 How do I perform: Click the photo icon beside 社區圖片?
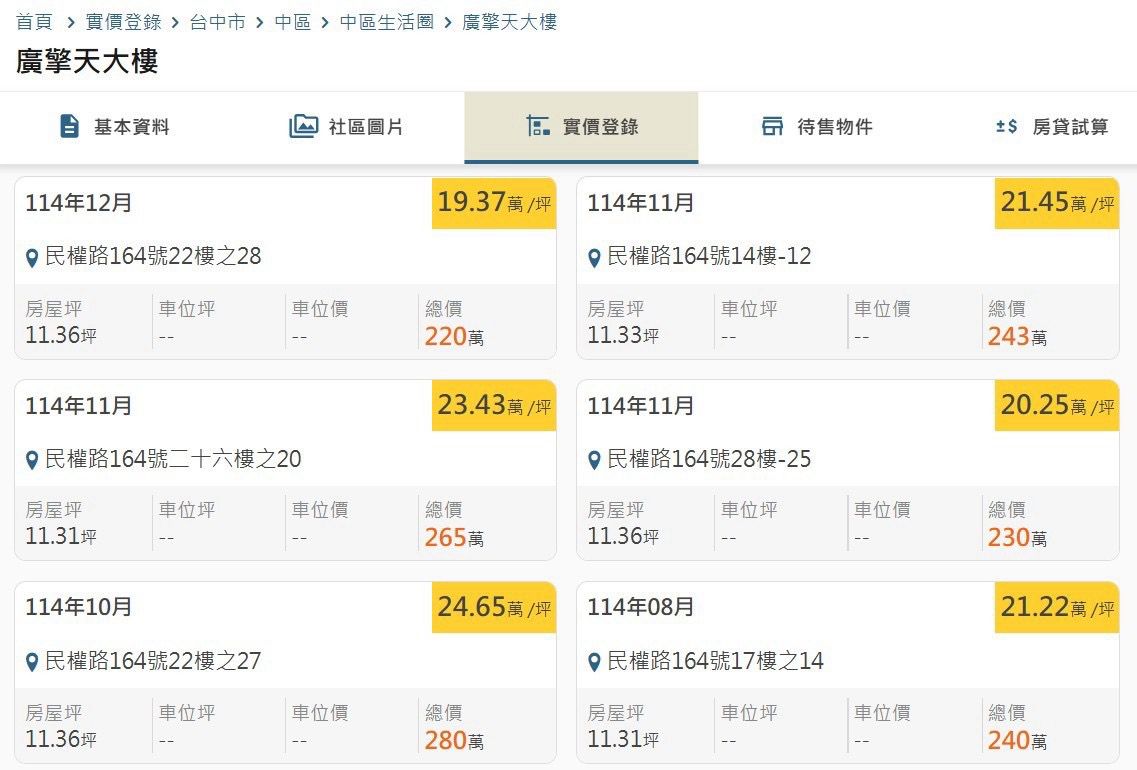click(x=303, y=127)
